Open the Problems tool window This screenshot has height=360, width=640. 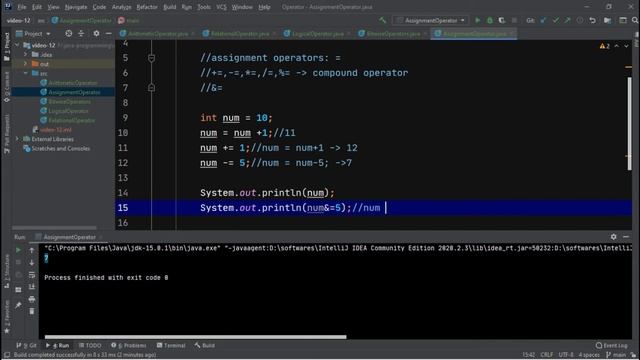(129, 345)
